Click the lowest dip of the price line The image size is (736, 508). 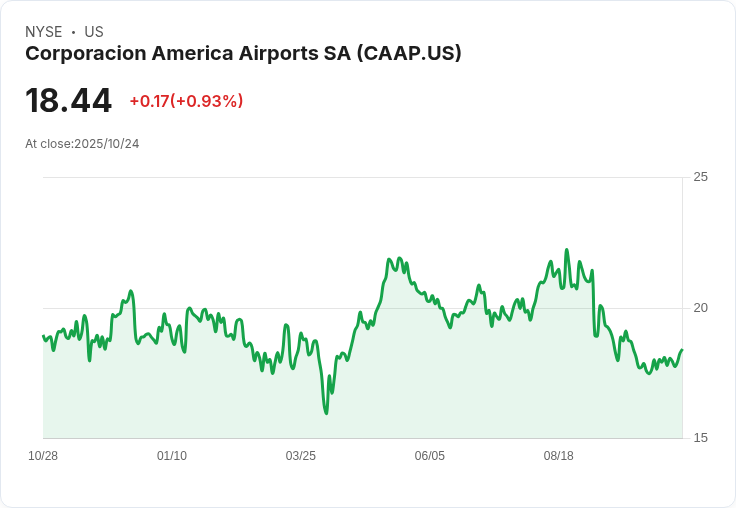326,412
